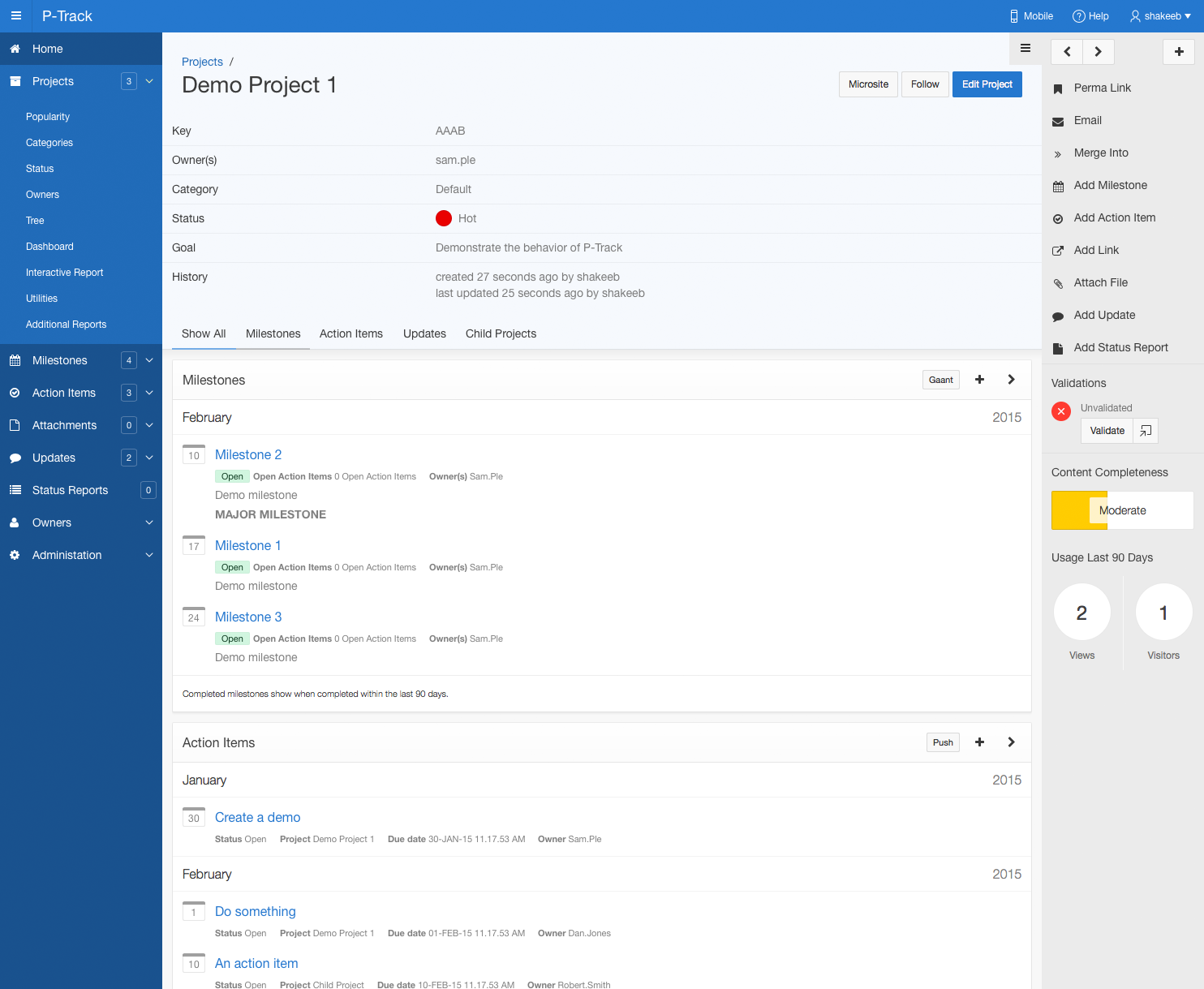Click the plus icon in Action Items header
Viewport: 1204px width, 989px height.
979,742
